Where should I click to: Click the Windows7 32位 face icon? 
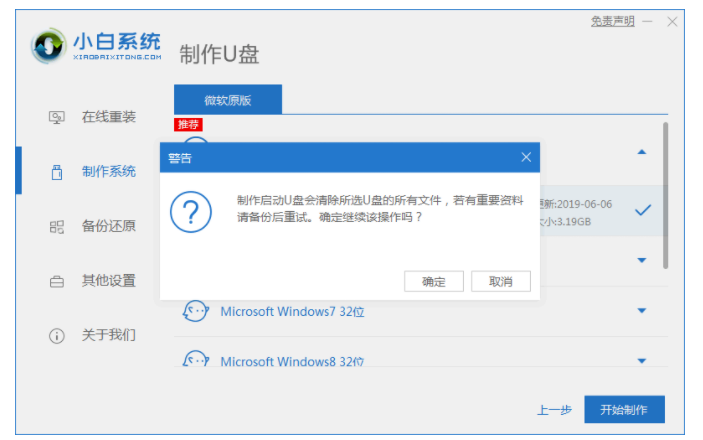coord(195,311)
